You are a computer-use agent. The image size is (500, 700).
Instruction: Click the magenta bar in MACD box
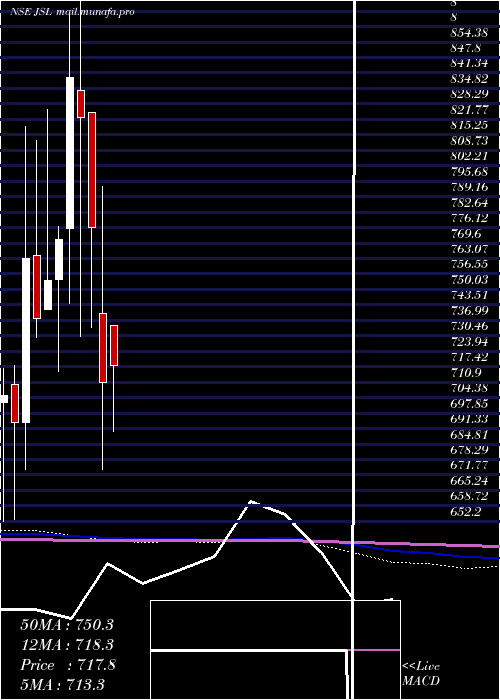click(x=373, y=650)
